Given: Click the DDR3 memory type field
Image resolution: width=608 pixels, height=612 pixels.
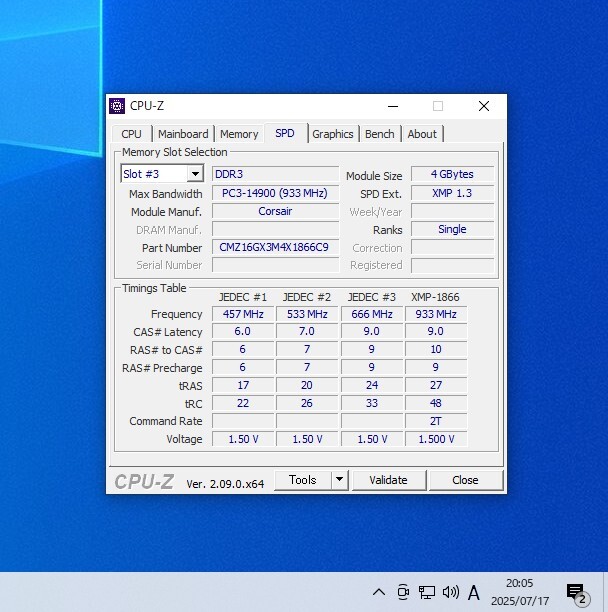Looking at the screenshot, I should click(276, 174).
